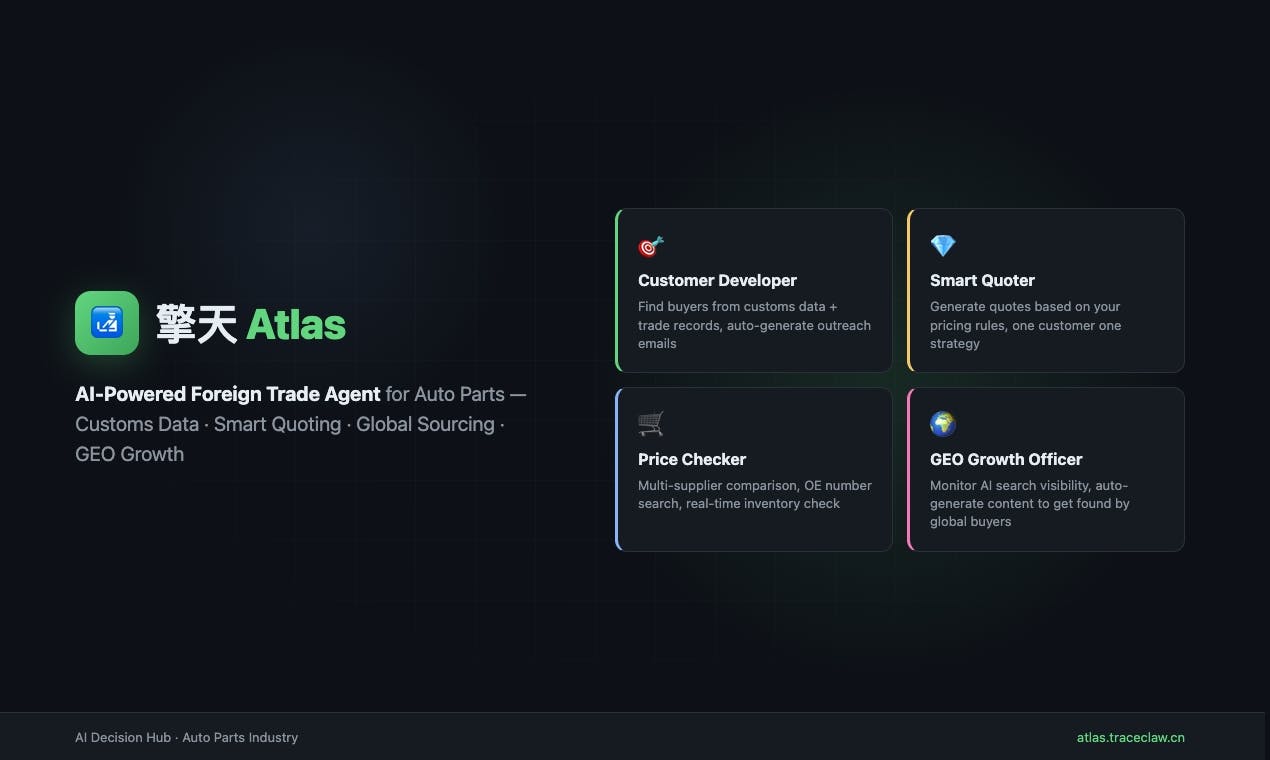Click the shopping cart icon on Price Checker
This screenshot has height=760, width=1270.
pyautogui.click(x=651, y=424)
